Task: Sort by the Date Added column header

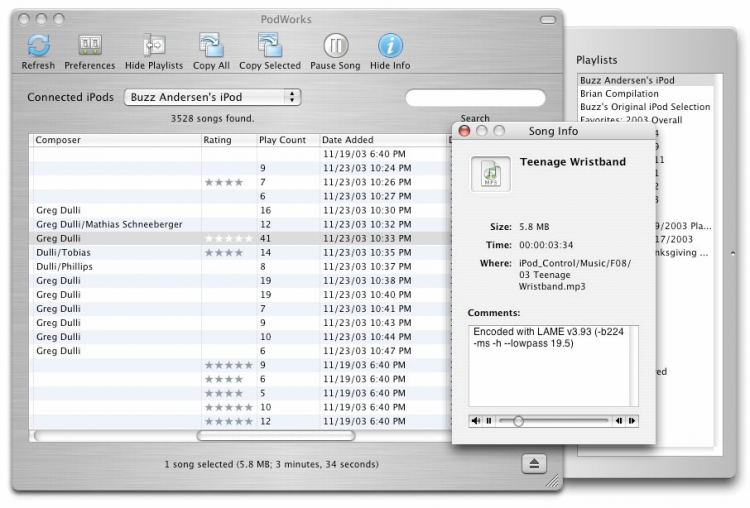Action: tap(383, 140)
